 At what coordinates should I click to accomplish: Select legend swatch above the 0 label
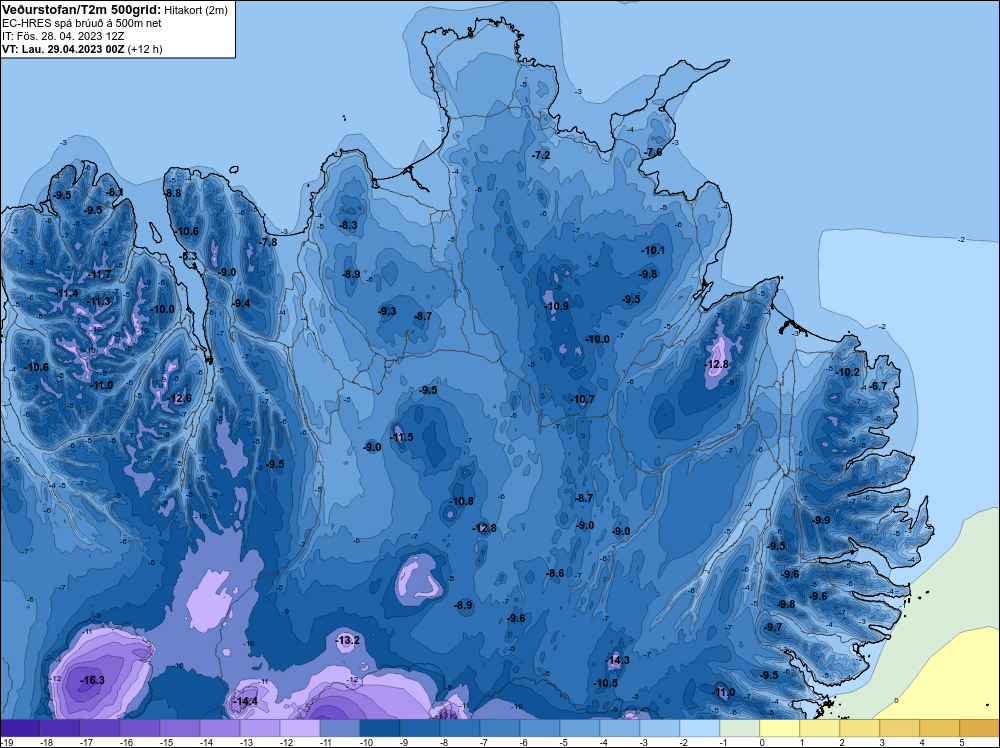(x=780, y=728)
